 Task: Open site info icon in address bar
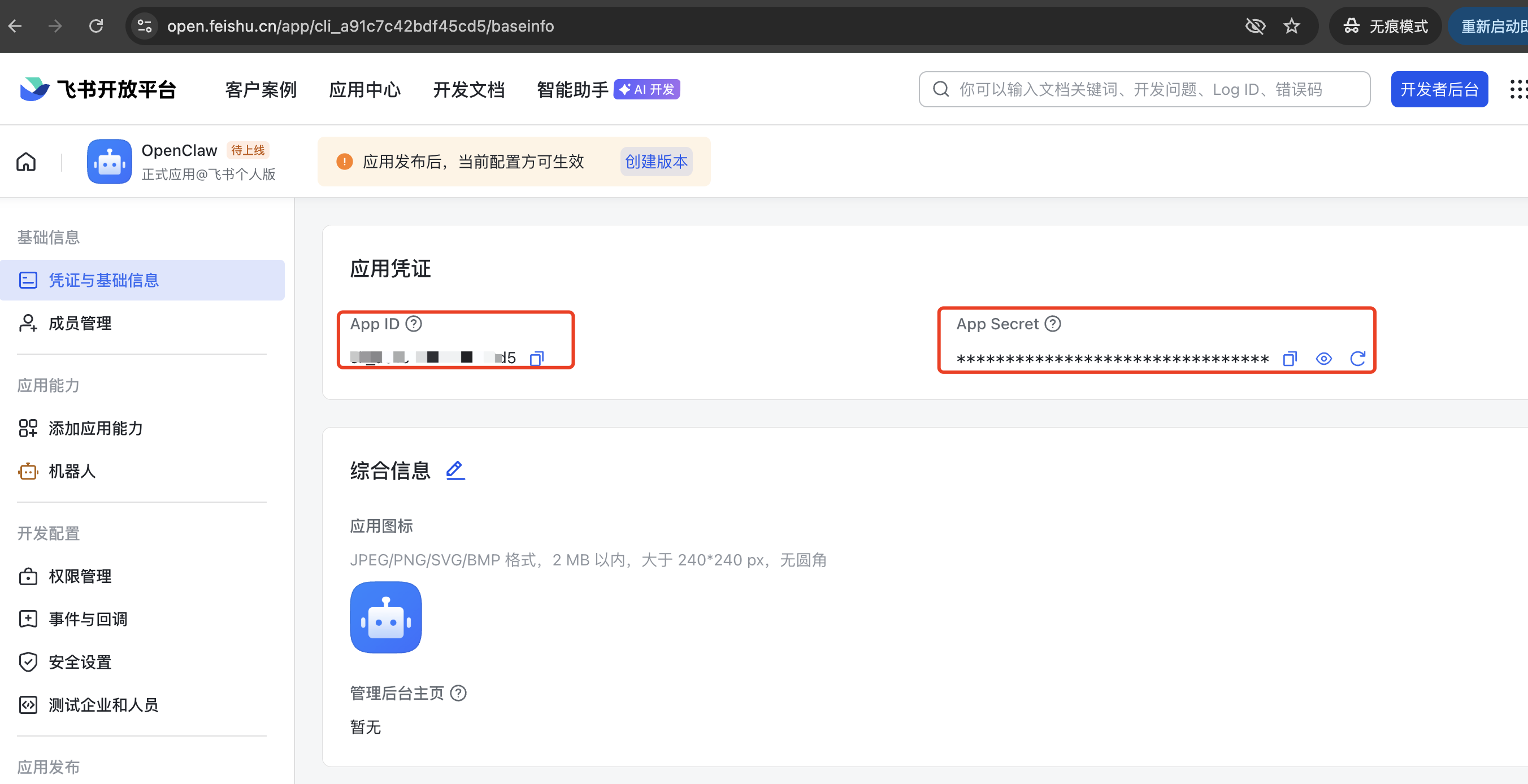(x=144, y=26)
